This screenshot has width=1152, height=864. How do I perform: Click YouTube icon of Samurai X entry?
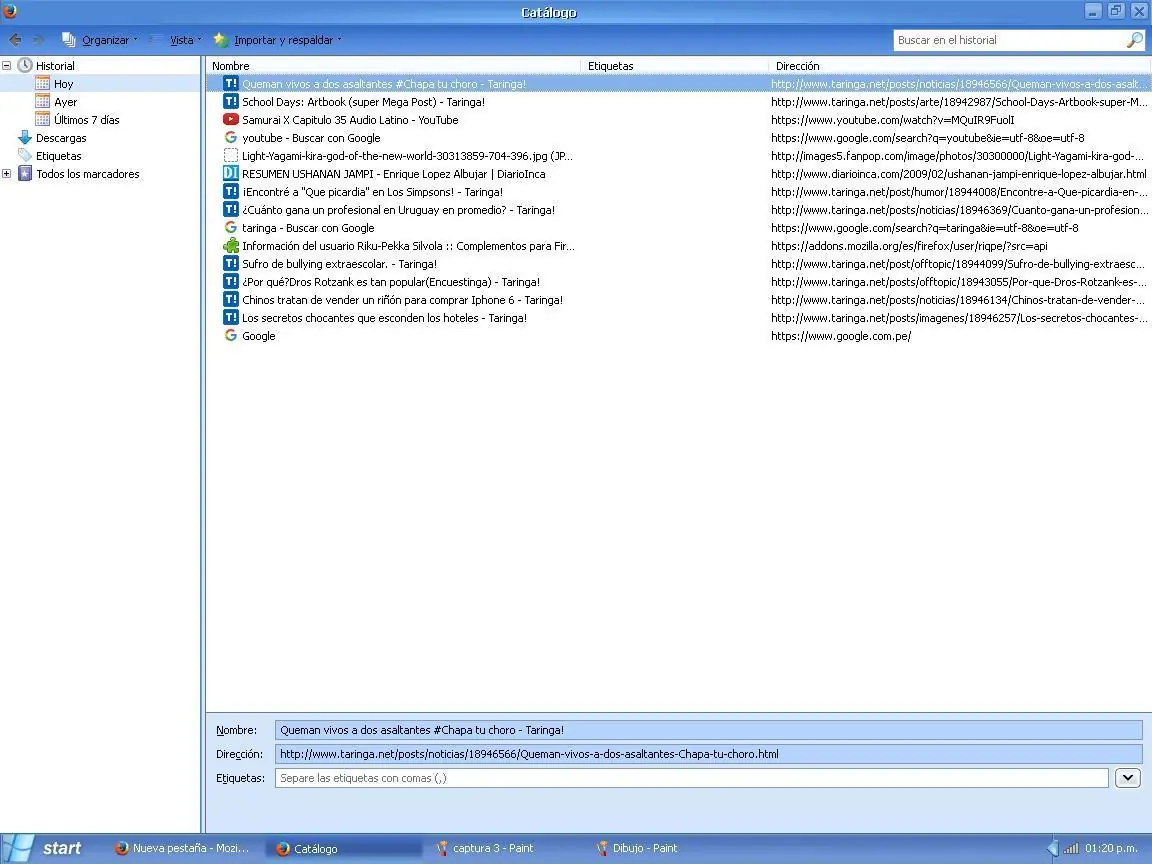tap(231, 119)
